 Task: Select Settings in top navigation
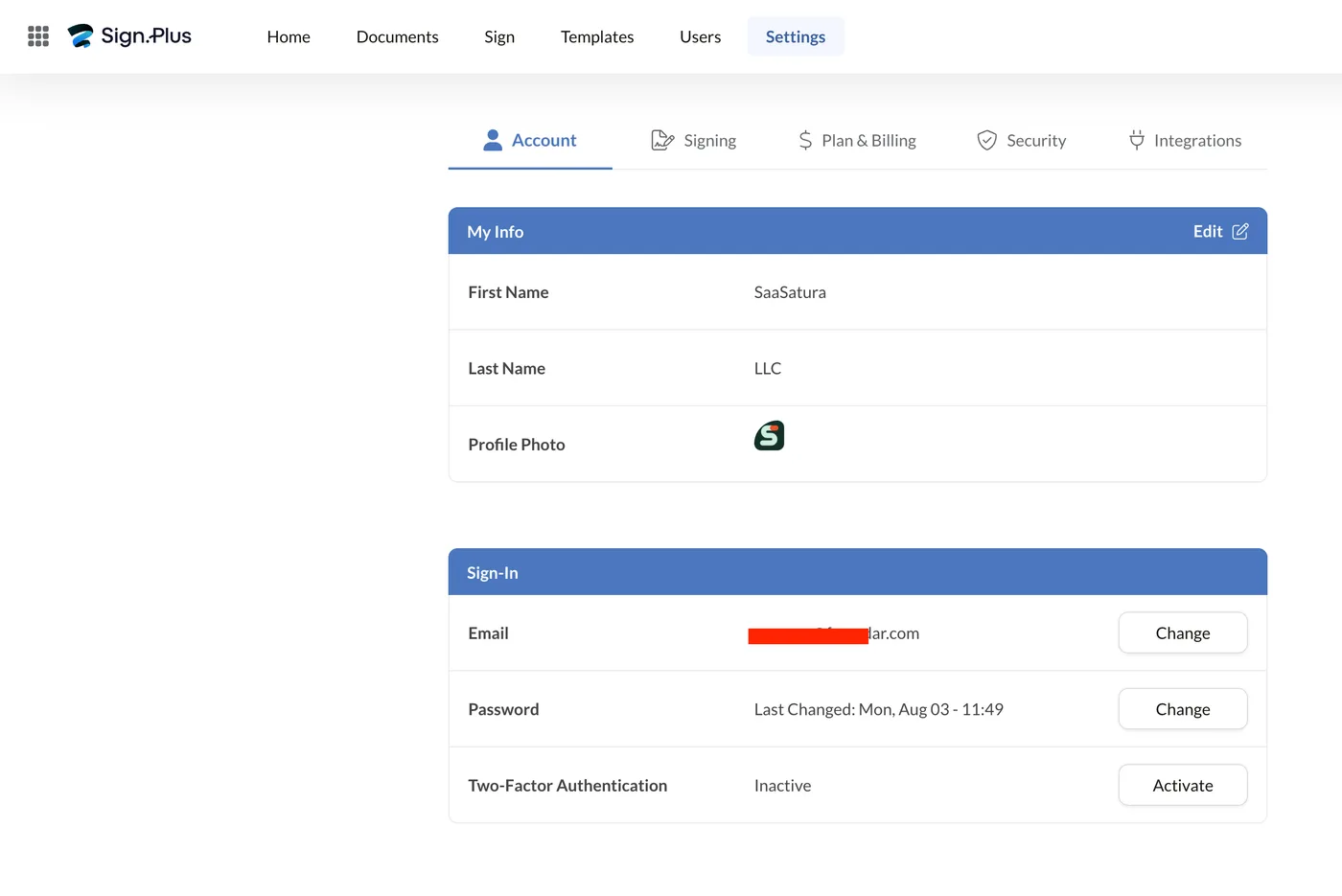click(x=796, y=36)
